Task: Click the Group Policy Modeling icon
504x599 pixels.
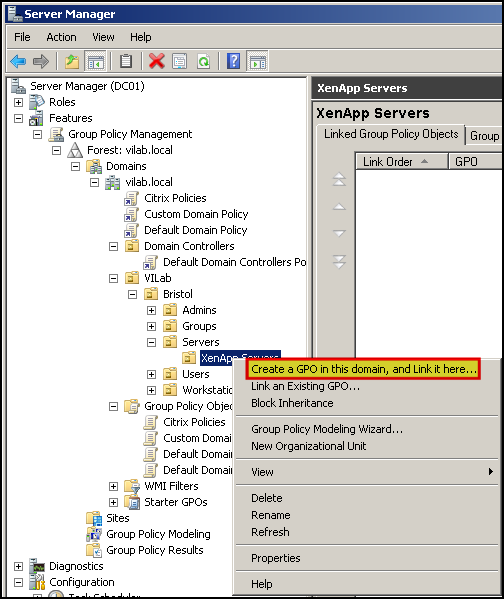Action: [x=94, y=534]
